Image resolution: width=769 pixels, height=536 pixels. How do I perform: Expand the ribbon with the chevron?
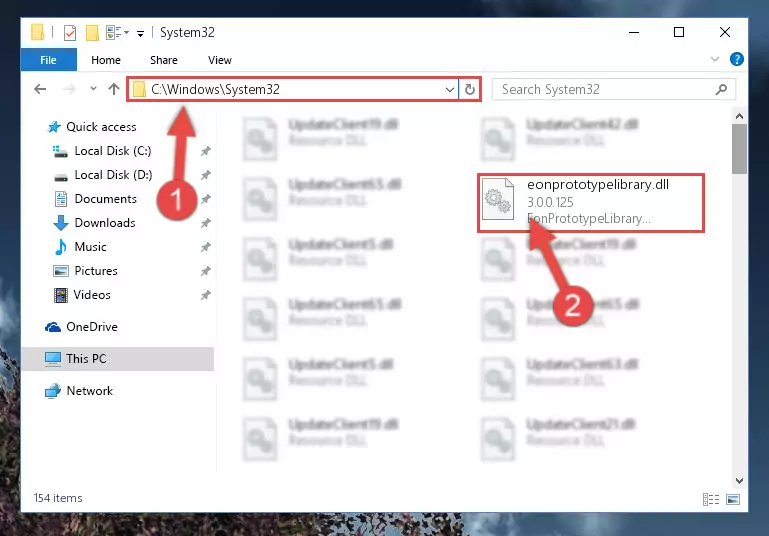715,59
